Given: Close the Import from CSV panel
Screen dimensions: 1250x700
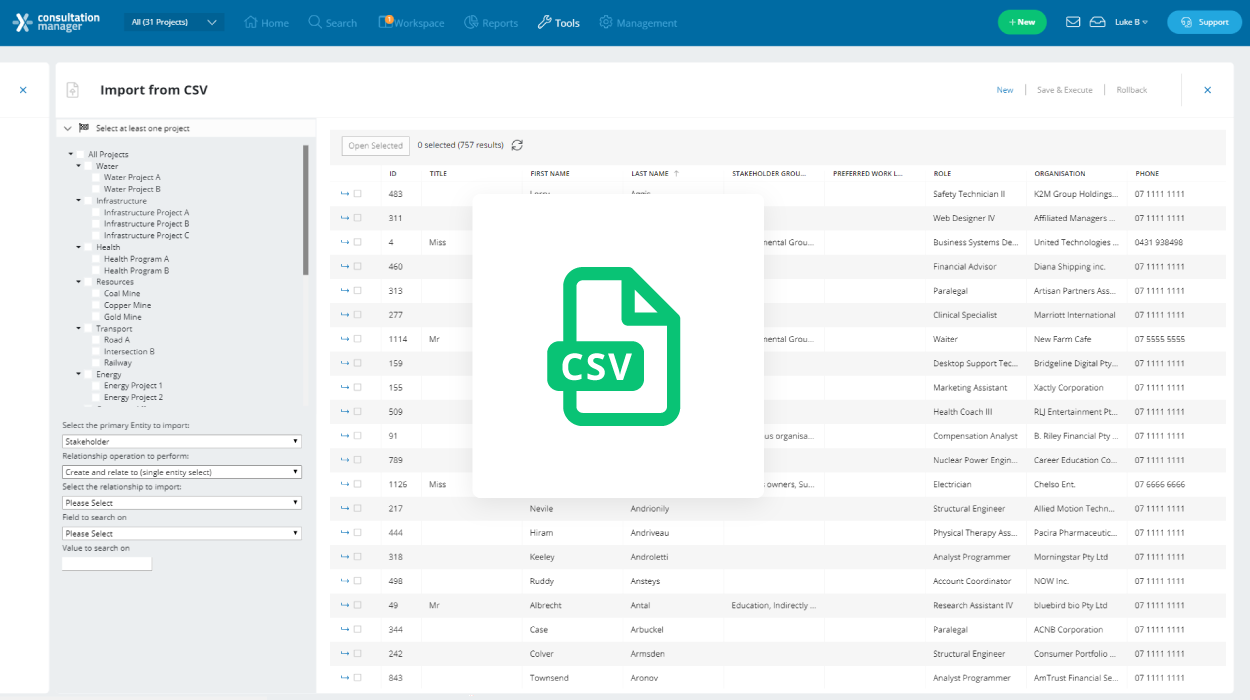Looking at the screenshot, I should point(1207,90).
